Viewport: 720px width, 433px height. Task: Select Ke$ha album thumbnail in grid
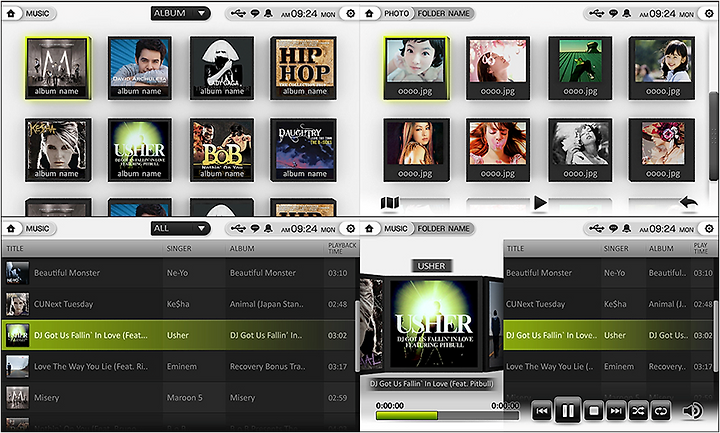pyautogui.click(x=58, y=150)
